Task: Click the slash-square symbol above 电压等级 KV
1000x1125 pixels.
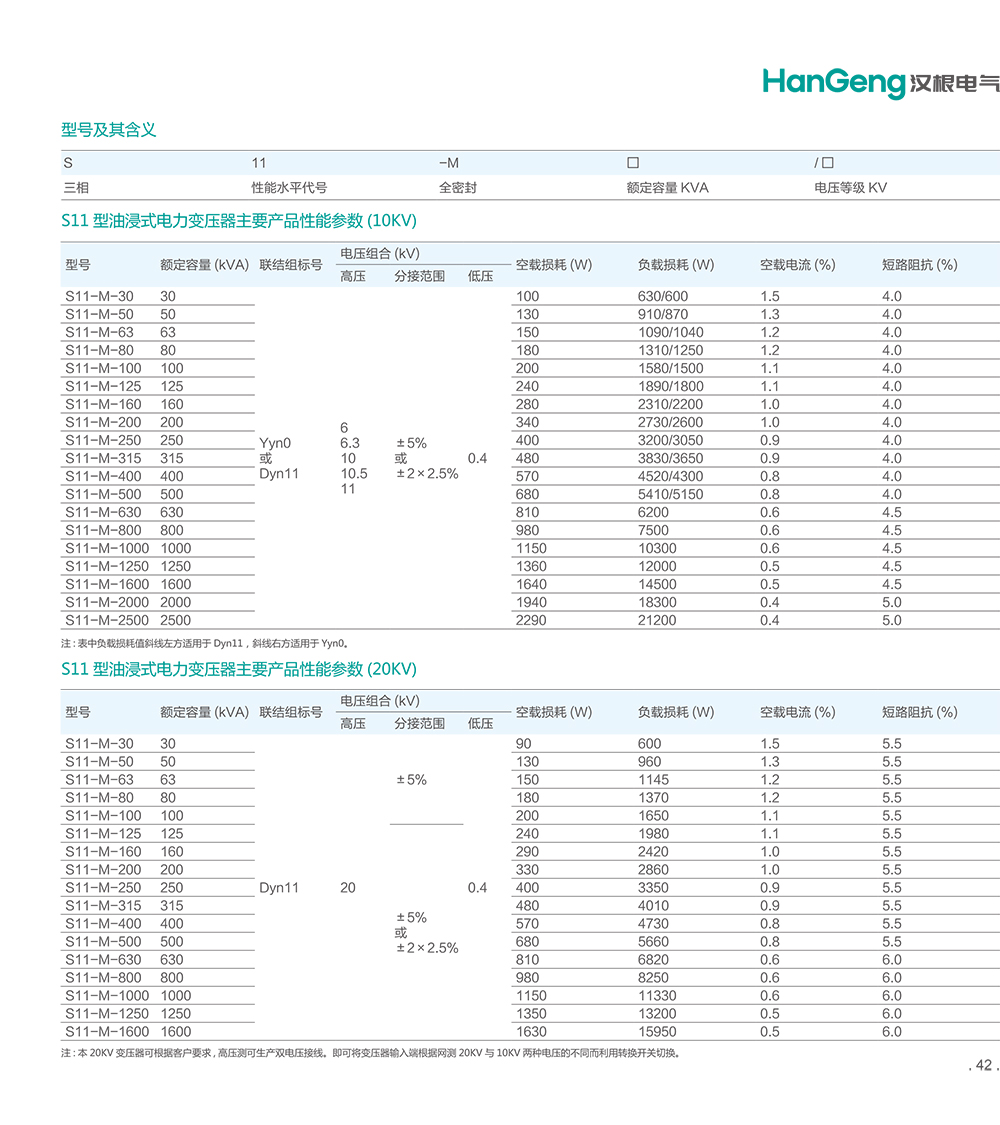Action: [x=824, y=162]
